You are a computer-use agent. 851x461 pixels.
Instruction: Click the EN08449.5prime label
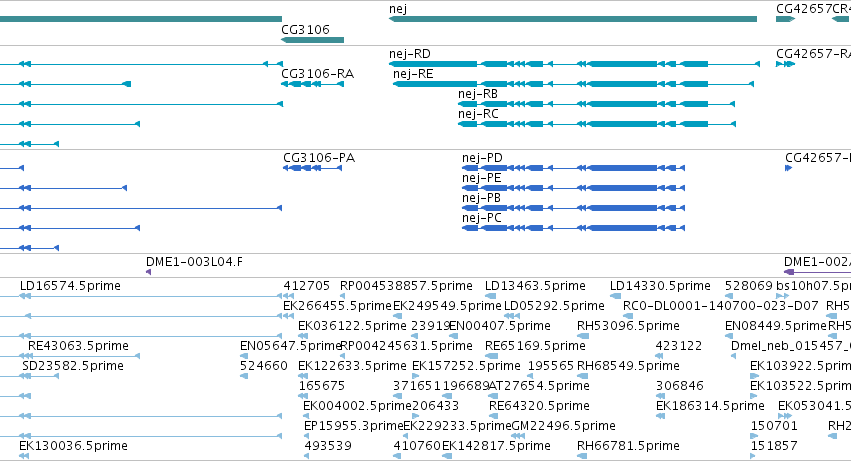pos(776,326)
